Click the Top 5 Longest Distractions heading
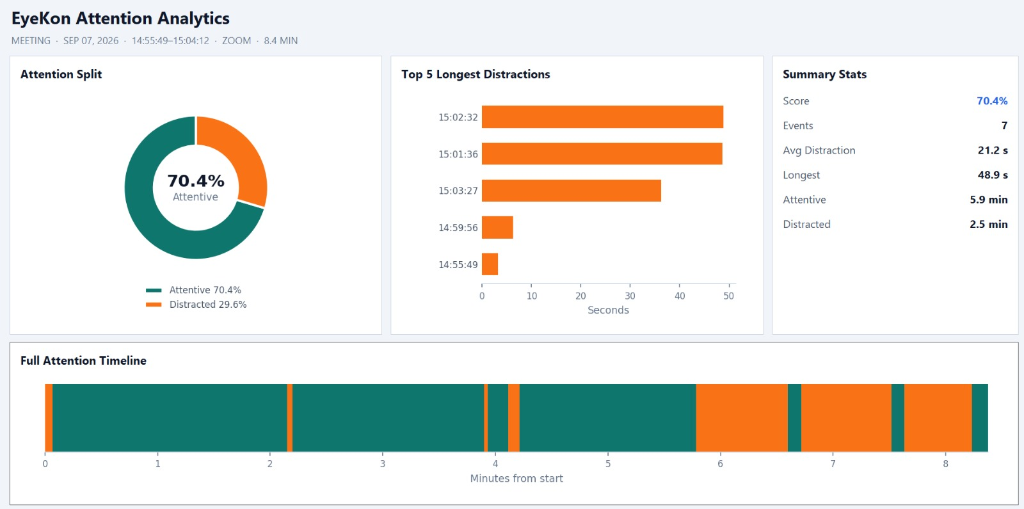 tap(475, 74)
